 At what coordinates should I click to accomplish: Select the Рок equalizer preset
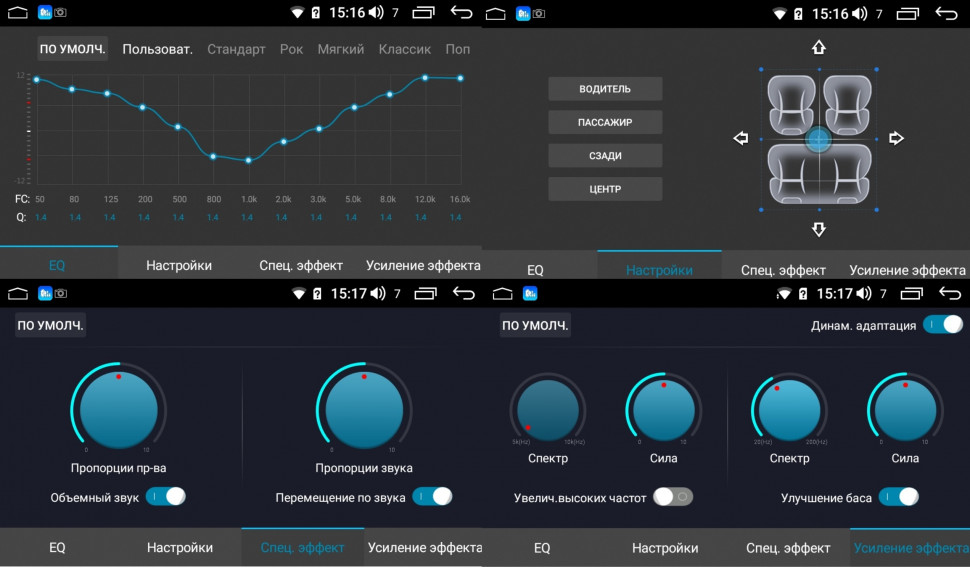click(x=291, y=49)
